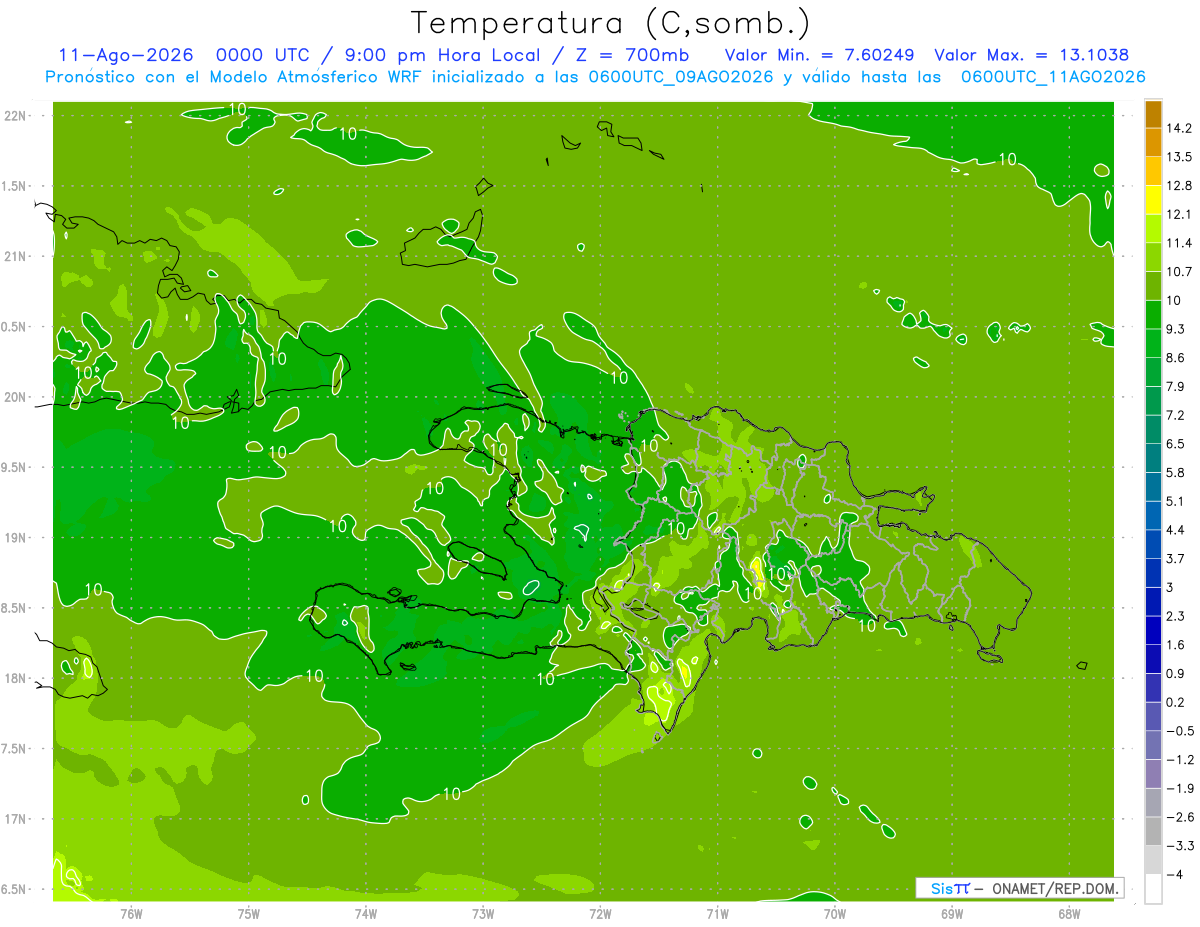1200x927 pixels.
Task: Click the "68W" longitude axis label
Action: point(1069,913)
